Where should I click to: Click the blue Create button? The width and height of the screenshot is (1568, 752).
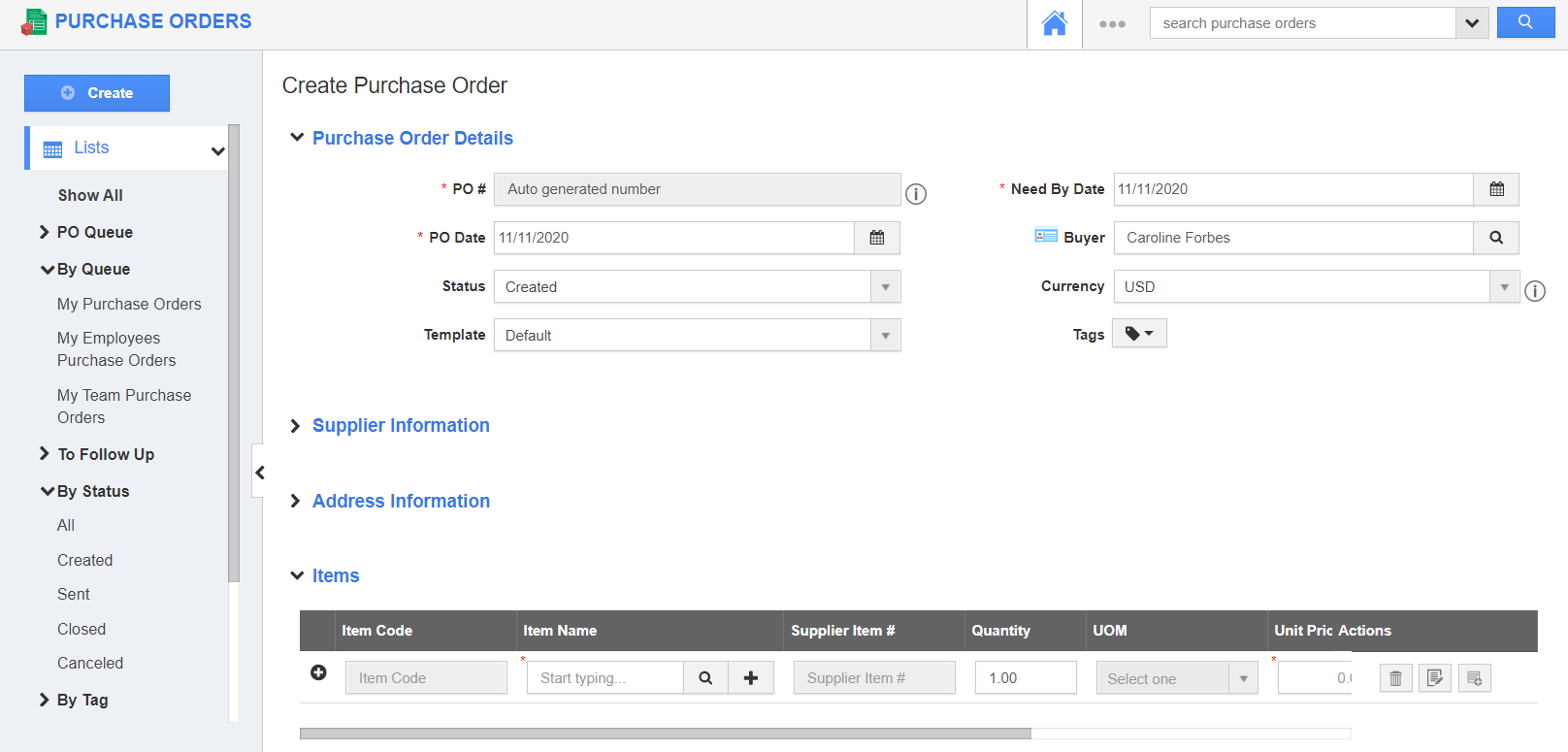97,93
